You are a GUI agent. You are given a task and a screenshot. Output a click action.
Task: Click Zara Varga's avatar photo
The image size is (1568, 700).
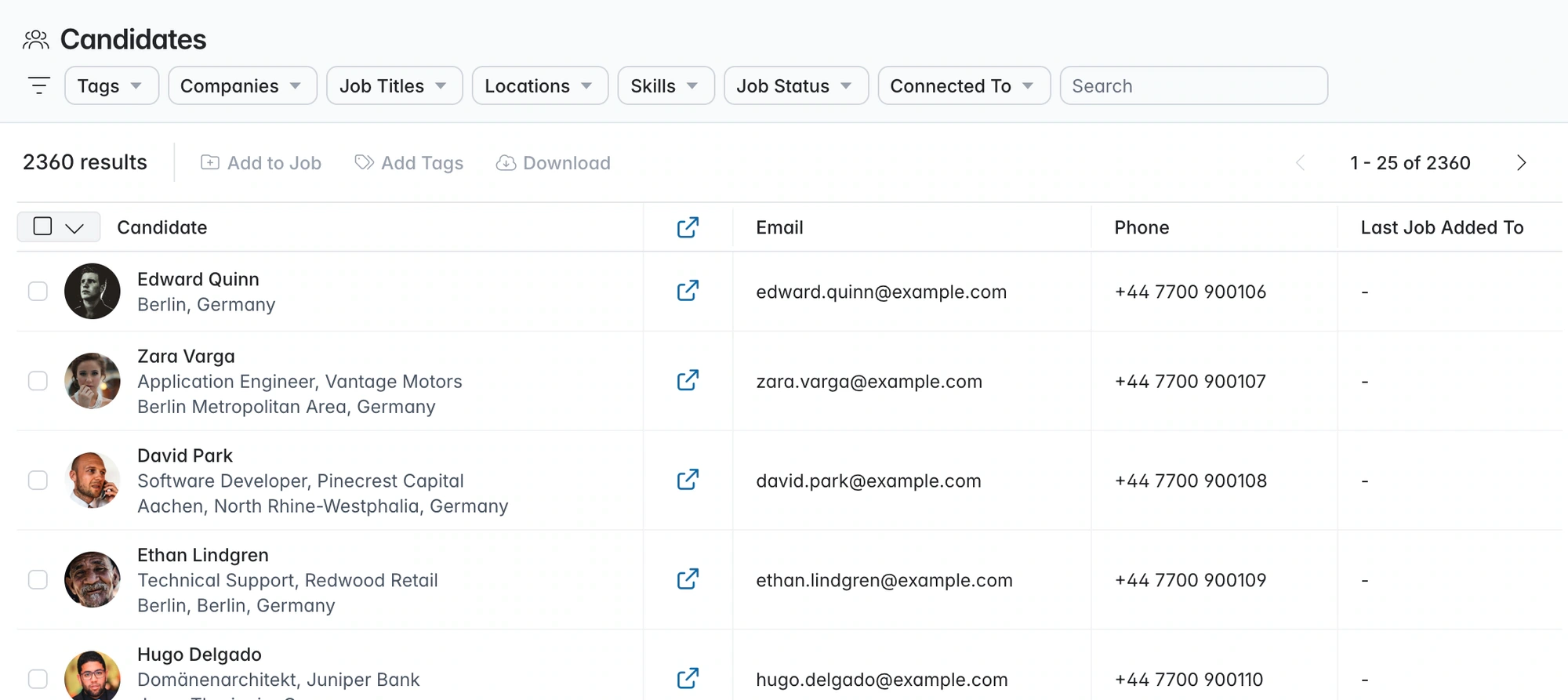click(93, 380)
